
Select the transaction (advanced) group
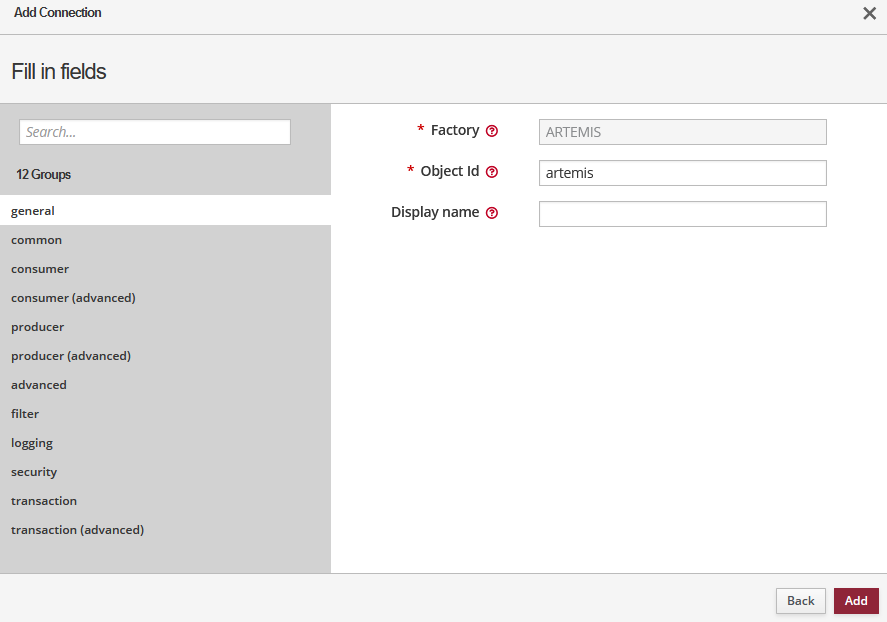pyautogui.click(x=78, y=530)
